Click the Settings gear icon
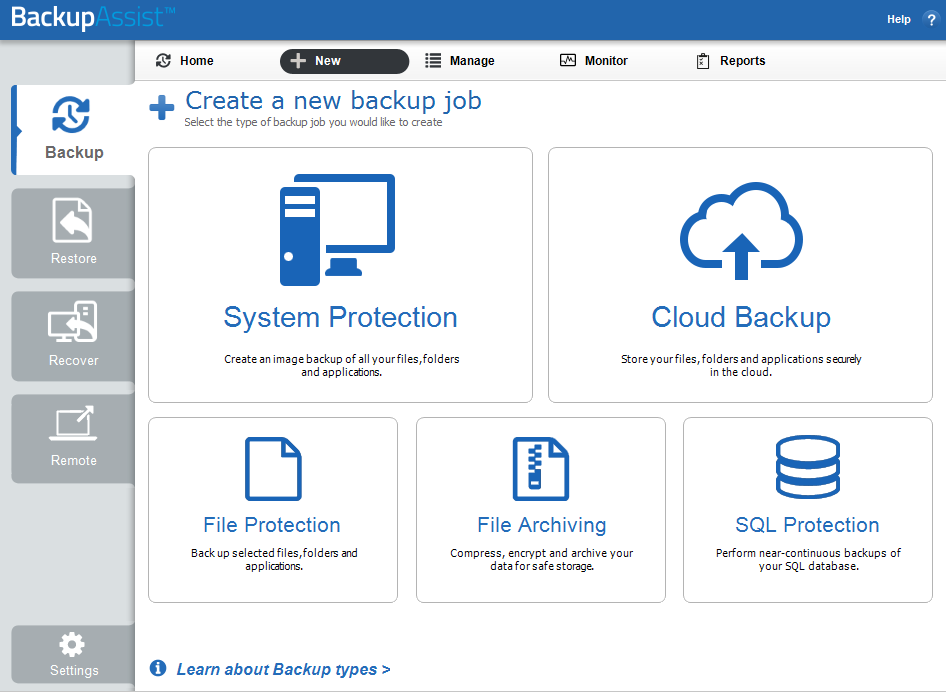 72,644
